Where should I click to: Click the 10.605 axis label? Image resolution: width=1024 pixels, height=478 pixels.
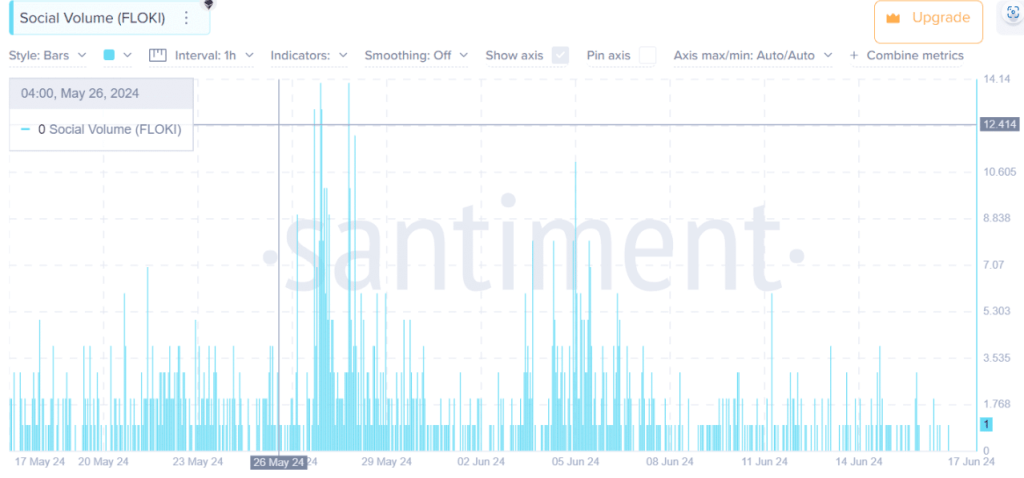(x=999, y=172)
